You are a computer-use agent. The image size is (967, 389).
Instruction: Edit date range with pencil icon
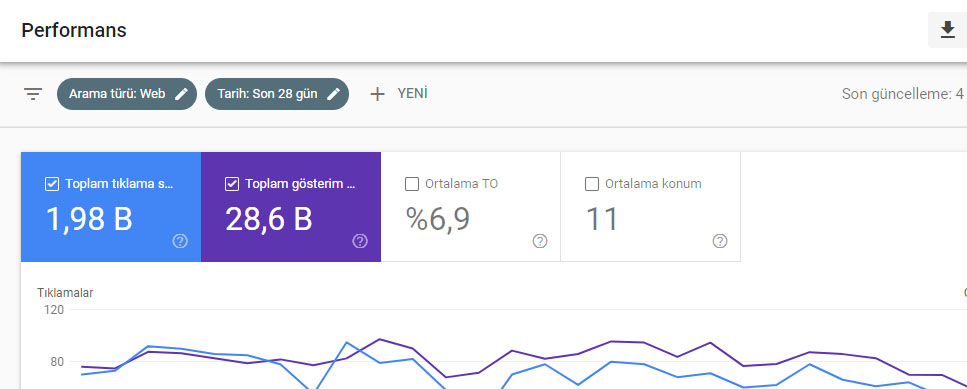point(333,94)
